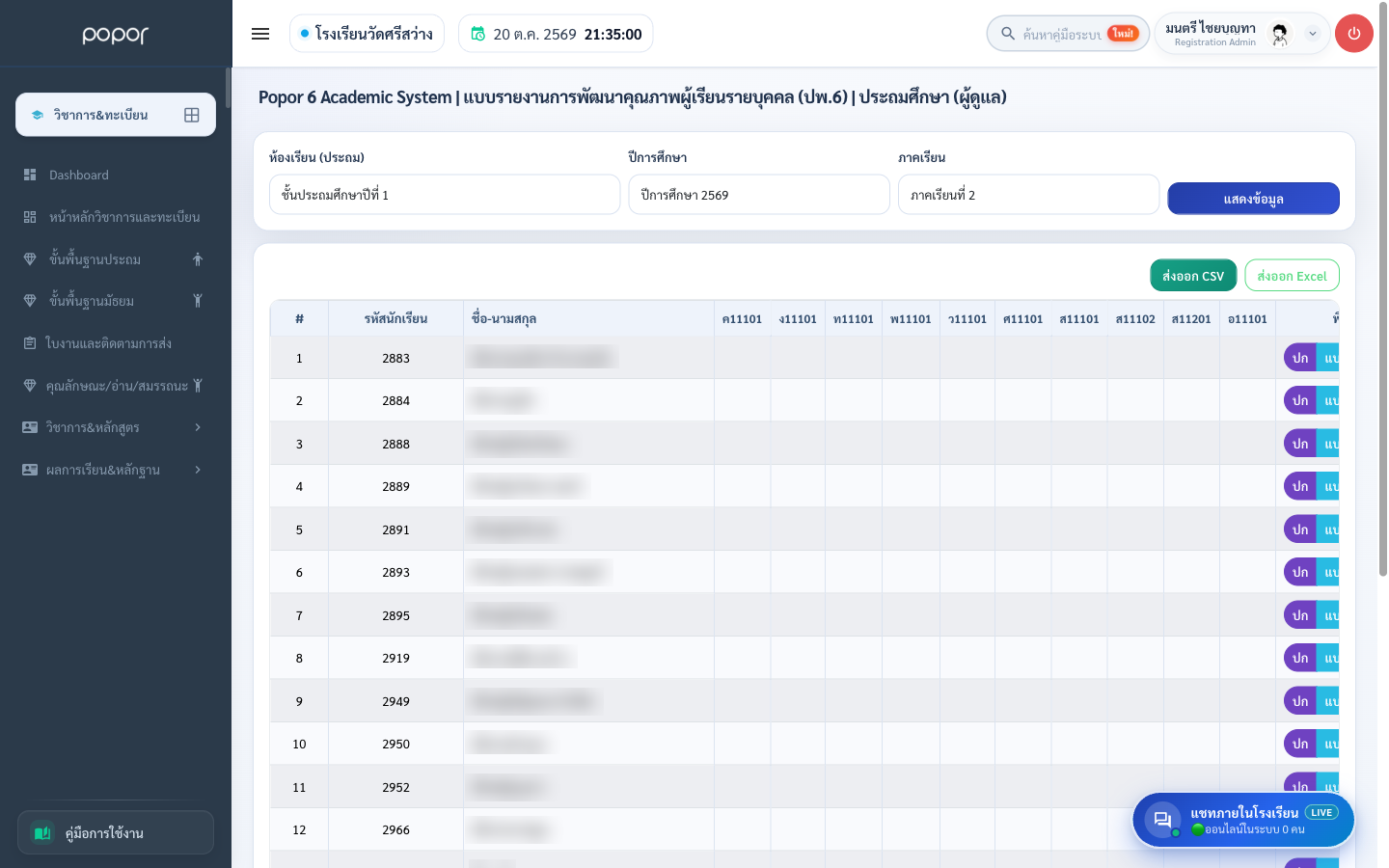Click the child icon beside ขั้นพื้นฐานประถม

(x=198, y=259)
